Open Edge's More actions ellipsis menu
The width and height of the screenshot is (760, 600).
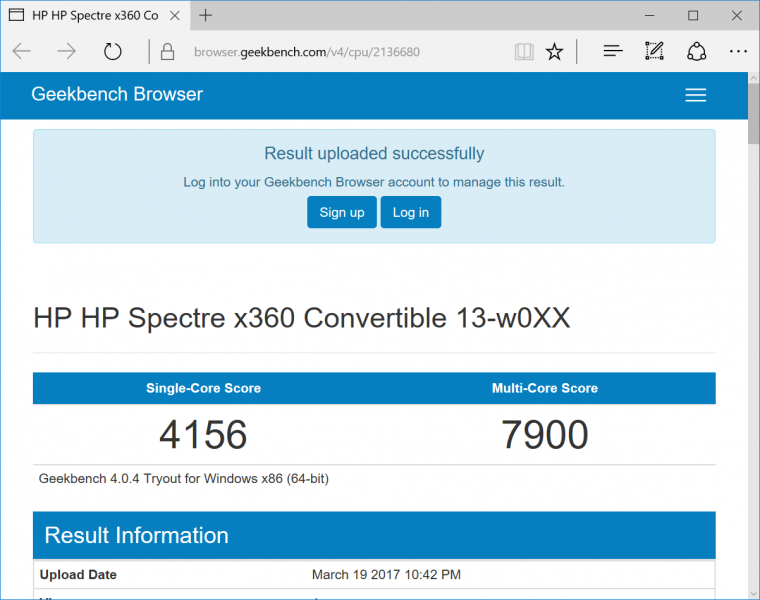point(738,51)
